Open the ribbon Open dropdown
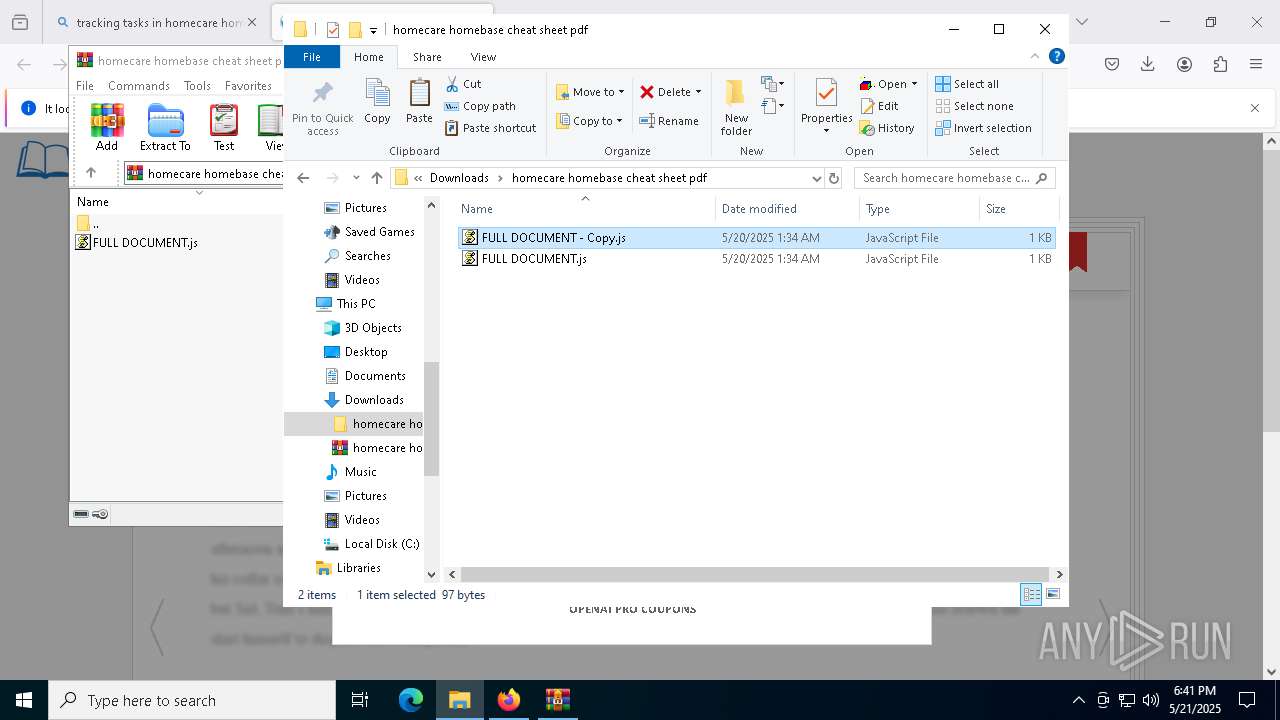 [x=888, y=84]
